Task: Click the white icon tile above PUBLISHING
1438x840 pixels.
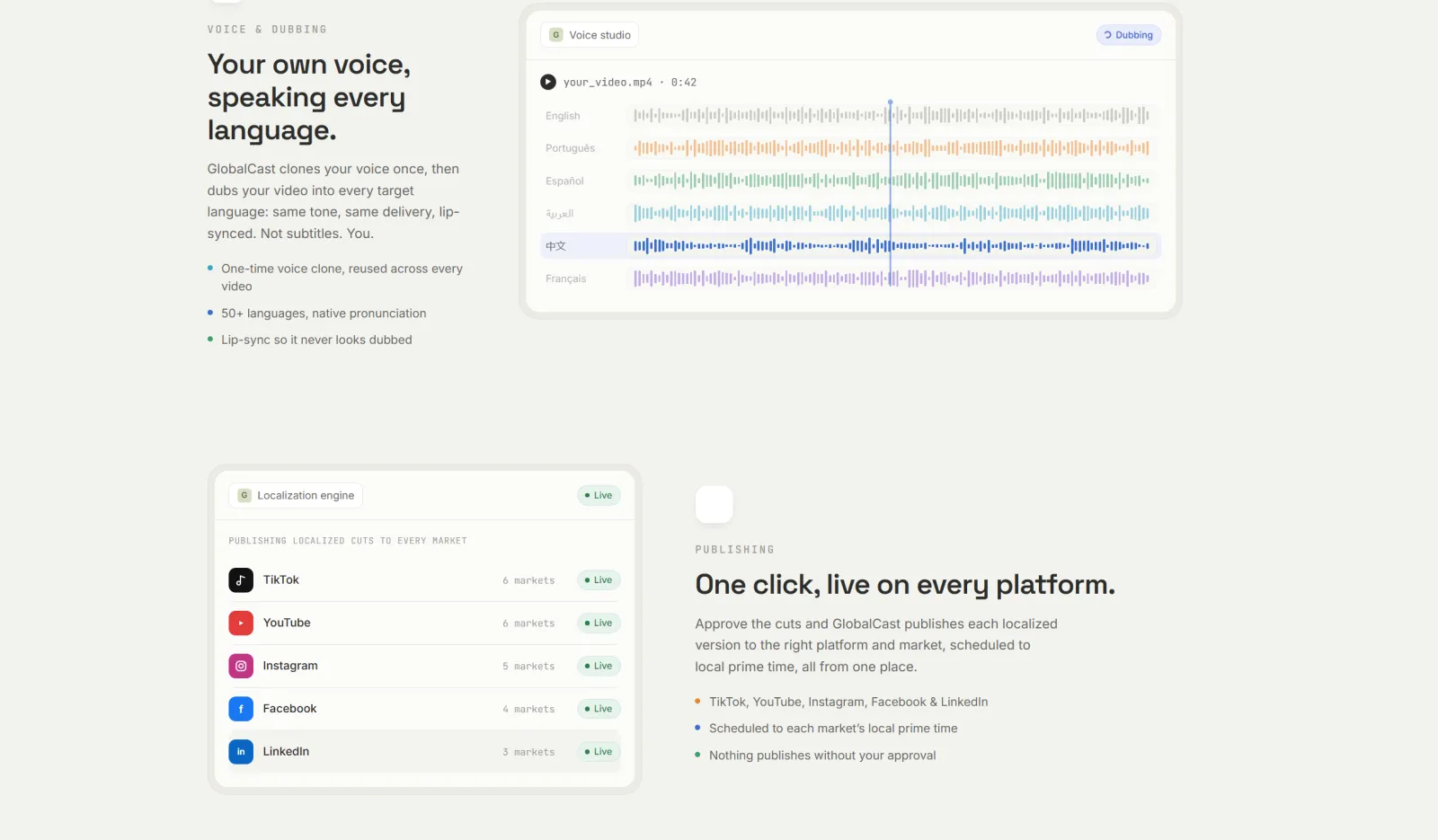Action: point(715,504)
